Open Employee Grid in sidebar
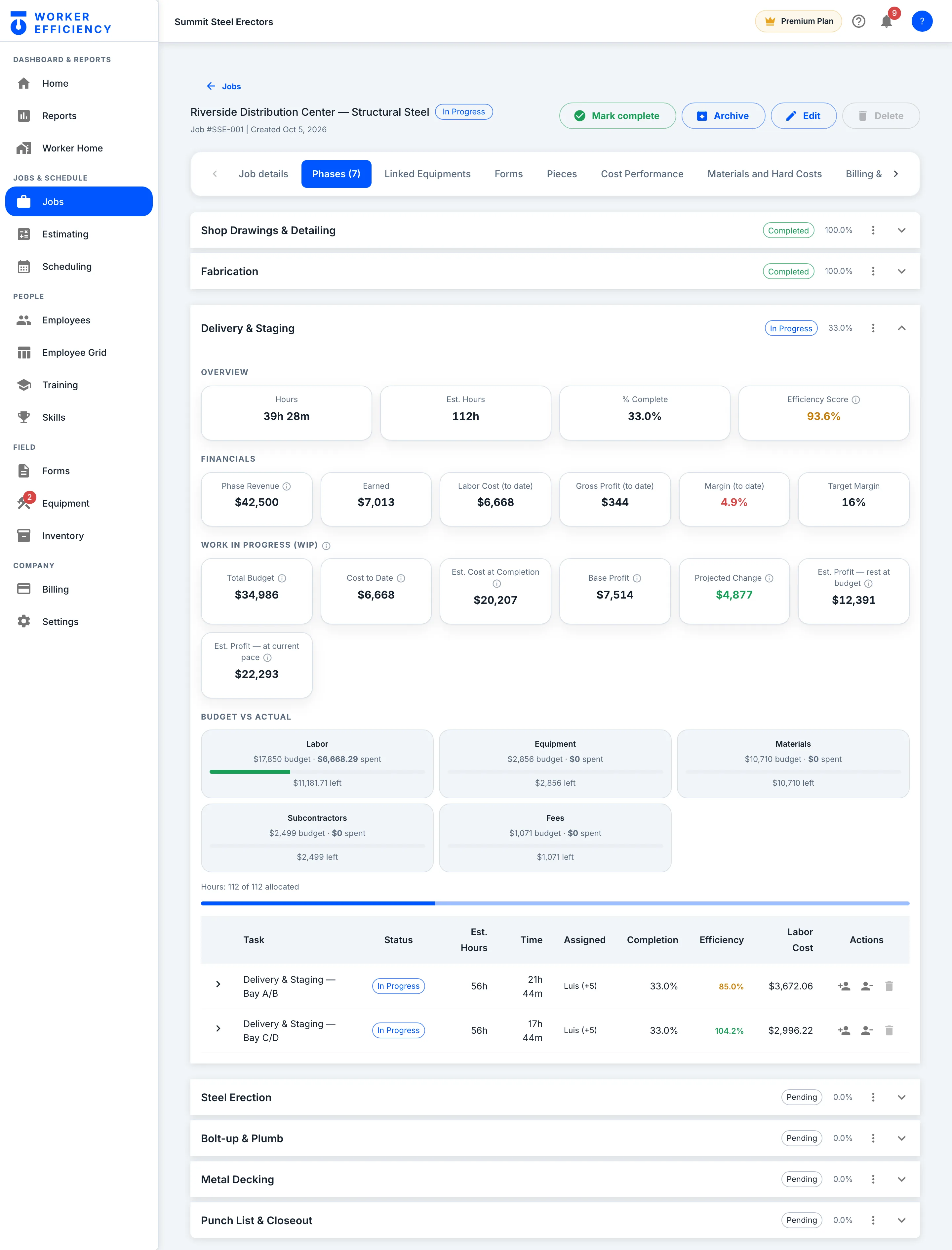The height and width of the screenshot is (1250, 952). (x=79, y=353)
